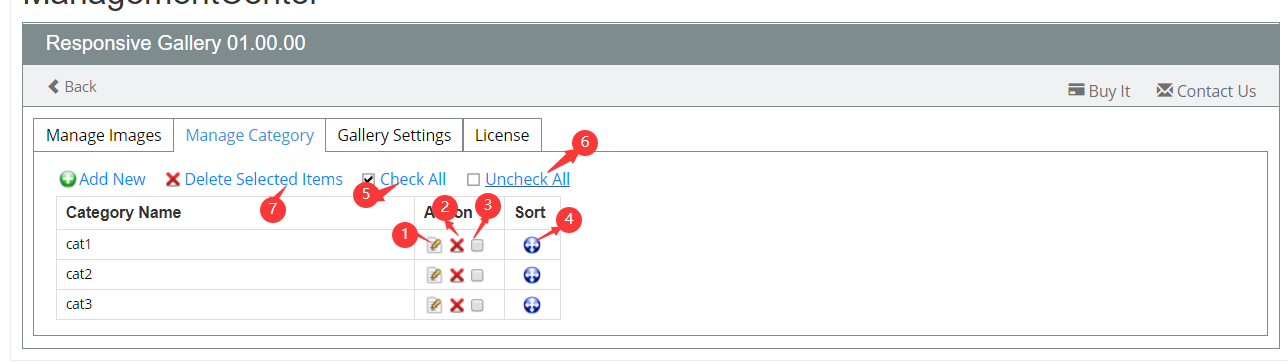
Task: Click the red delete X for cat1
Action: (x=457, y=245)
